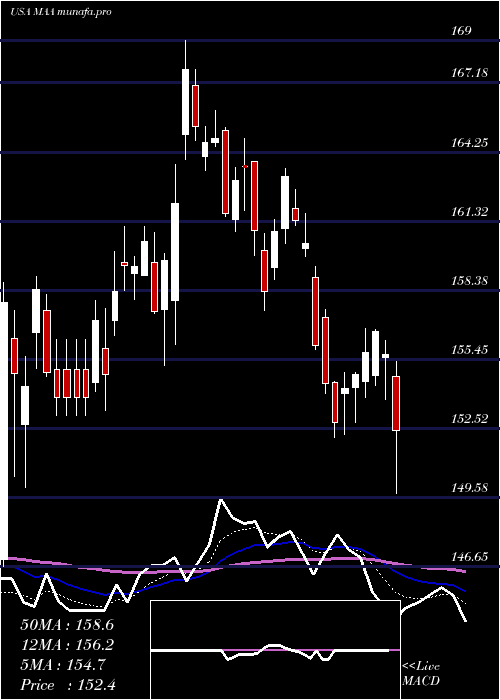Click the Price : 152.4 readout
500x700 pixels.
(x=68, y=685)
